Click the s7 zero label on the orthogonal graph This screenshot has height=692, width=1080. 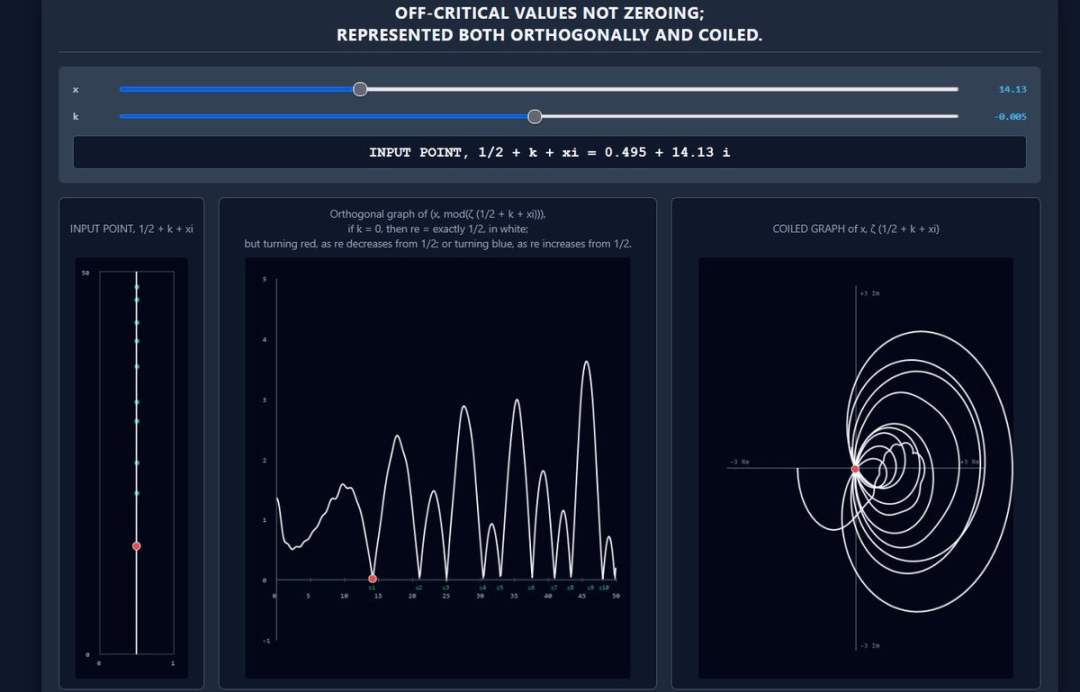554,588
